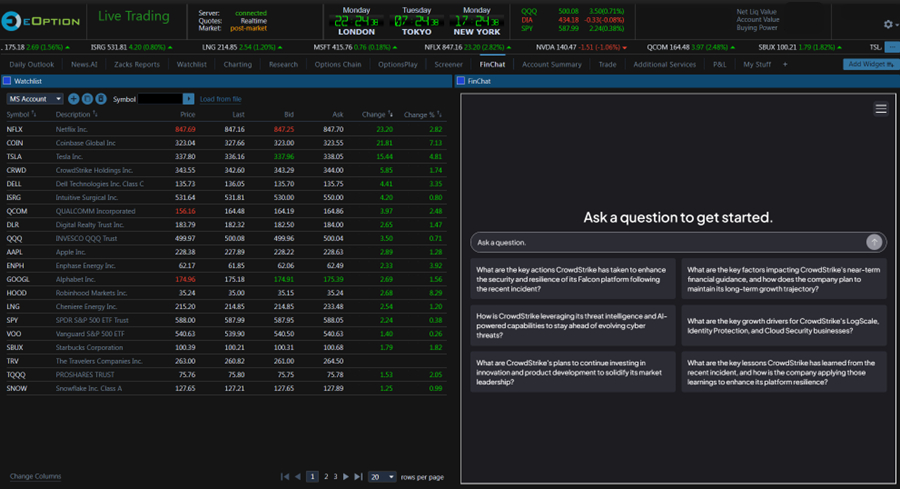Open the MS Account watchlist dropdown

pos(34,99)
